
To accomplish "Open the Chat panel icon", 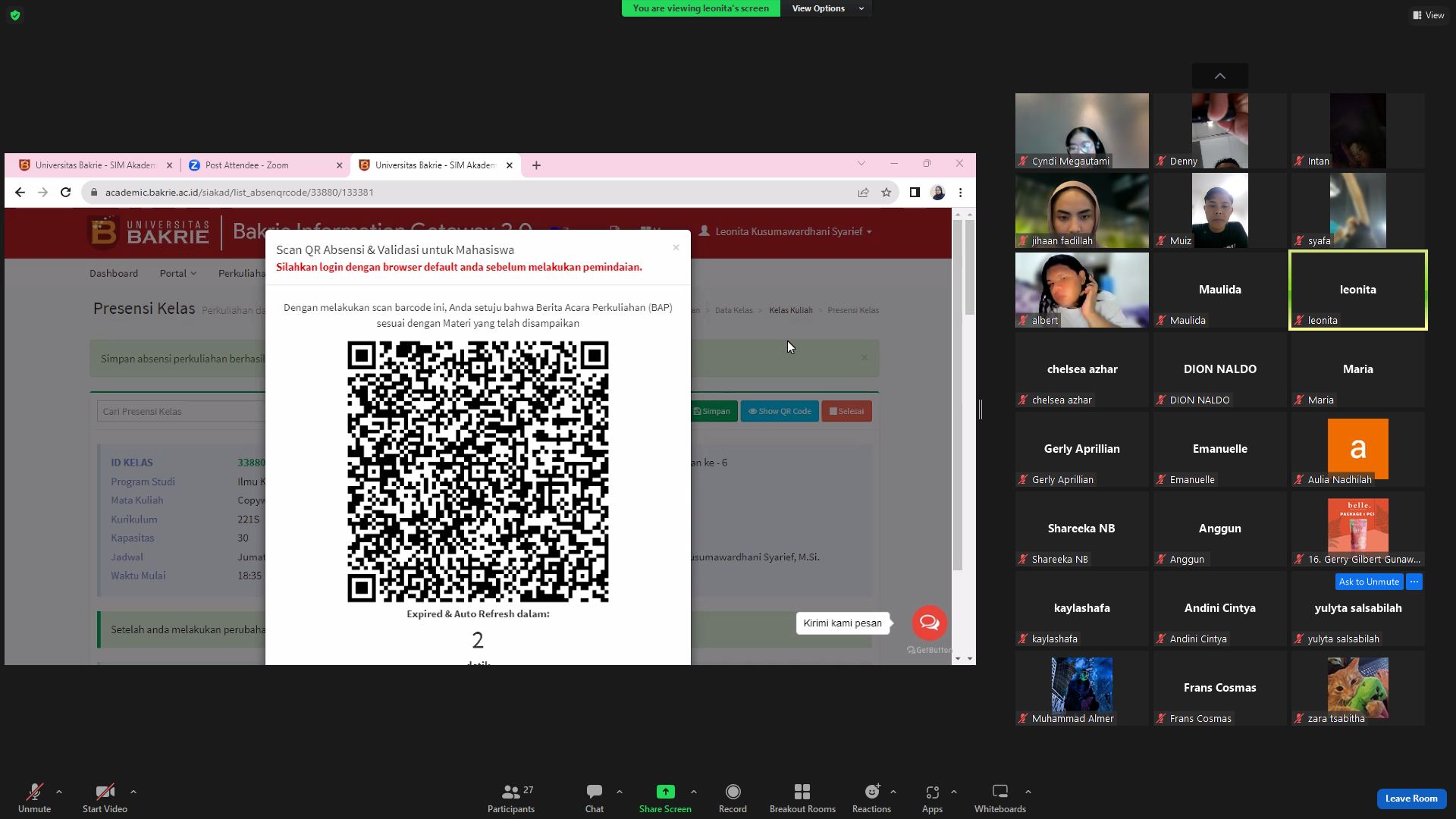I will [x=595, y=792].
